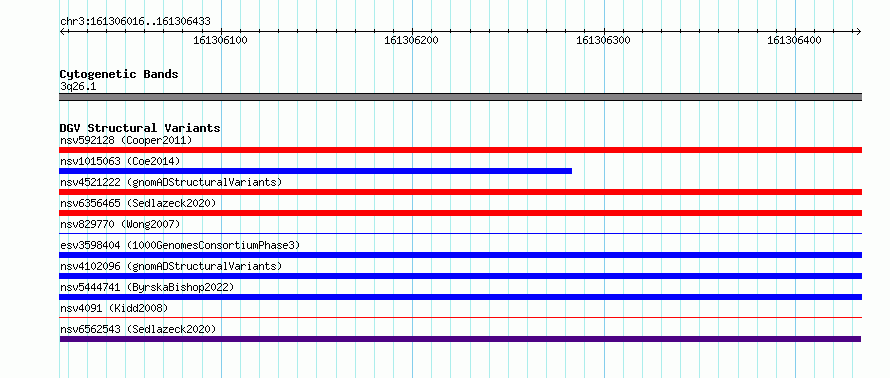Click the Cytogenetic Bands track title
The width and height of the screenshot is (890, 378).
[119, 74]
